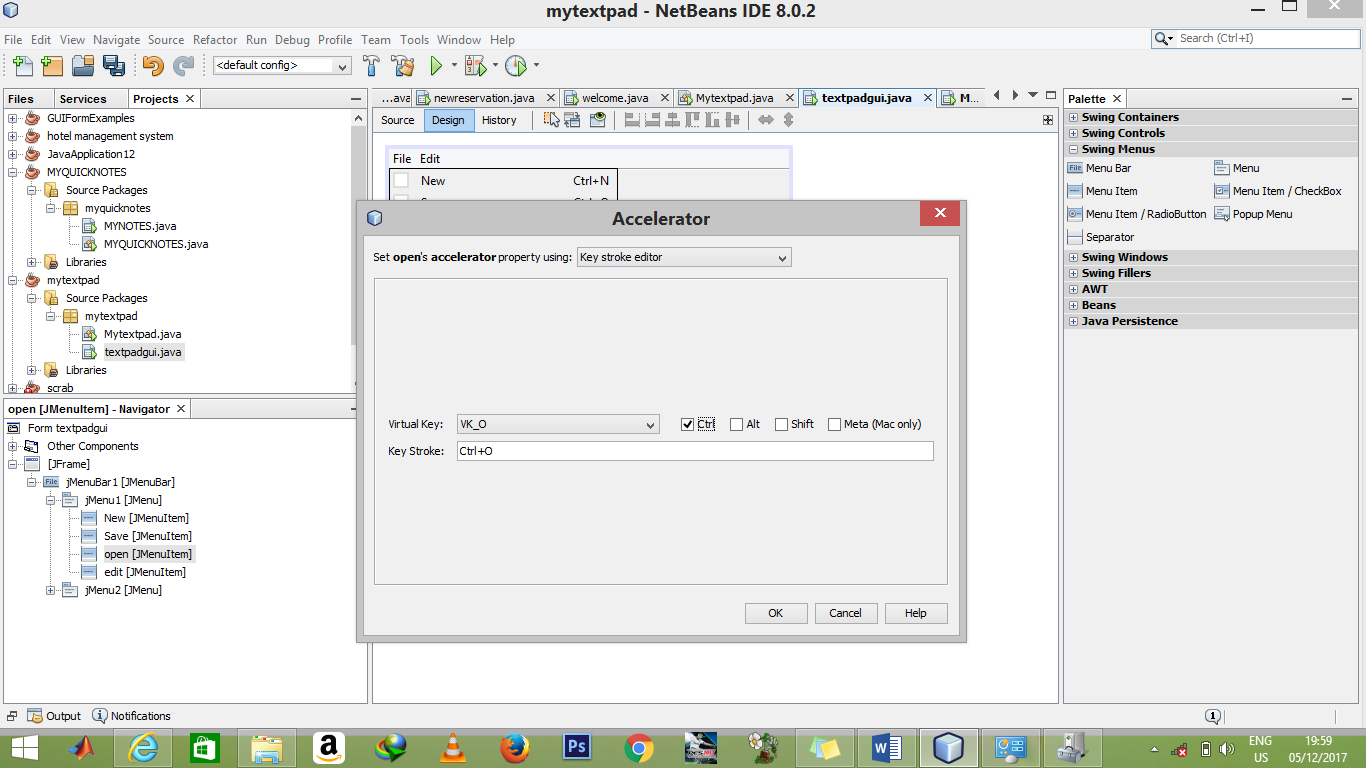Click the Clean and Build icon
The image size is (1366, 768).
point(403,66)
